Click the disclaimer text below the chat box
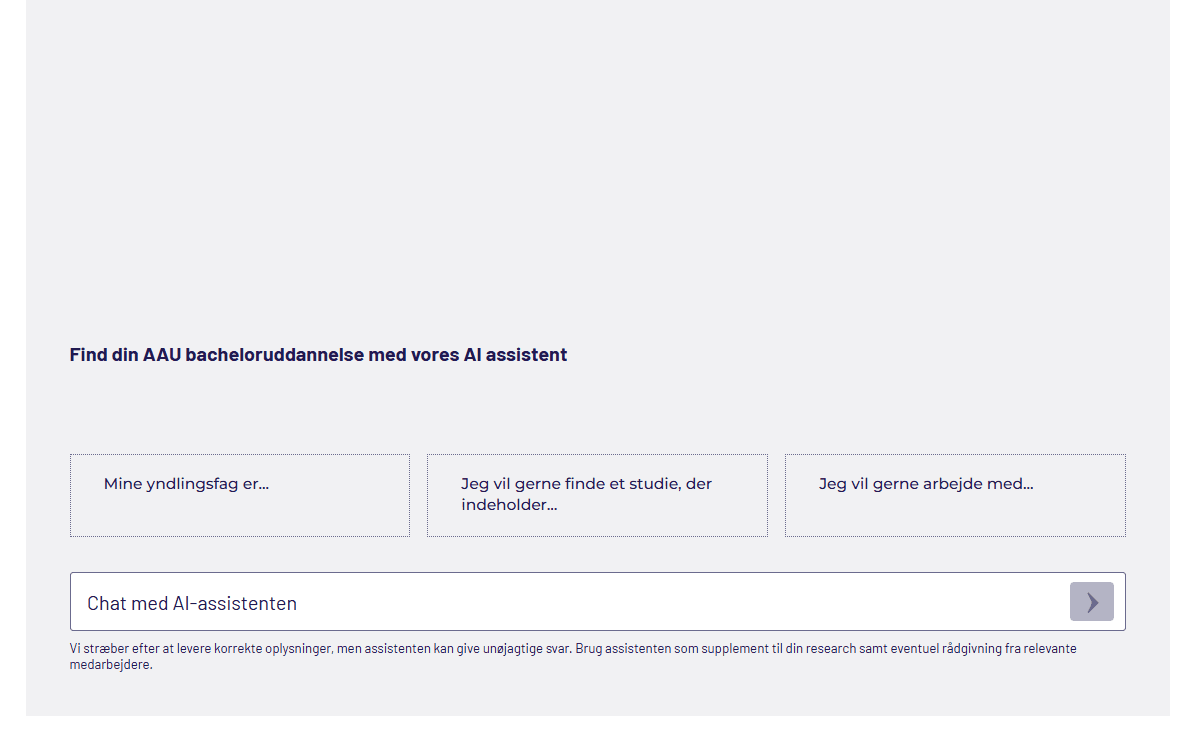This screenshot has width=1197, height=730. click(x=572, y=656)
